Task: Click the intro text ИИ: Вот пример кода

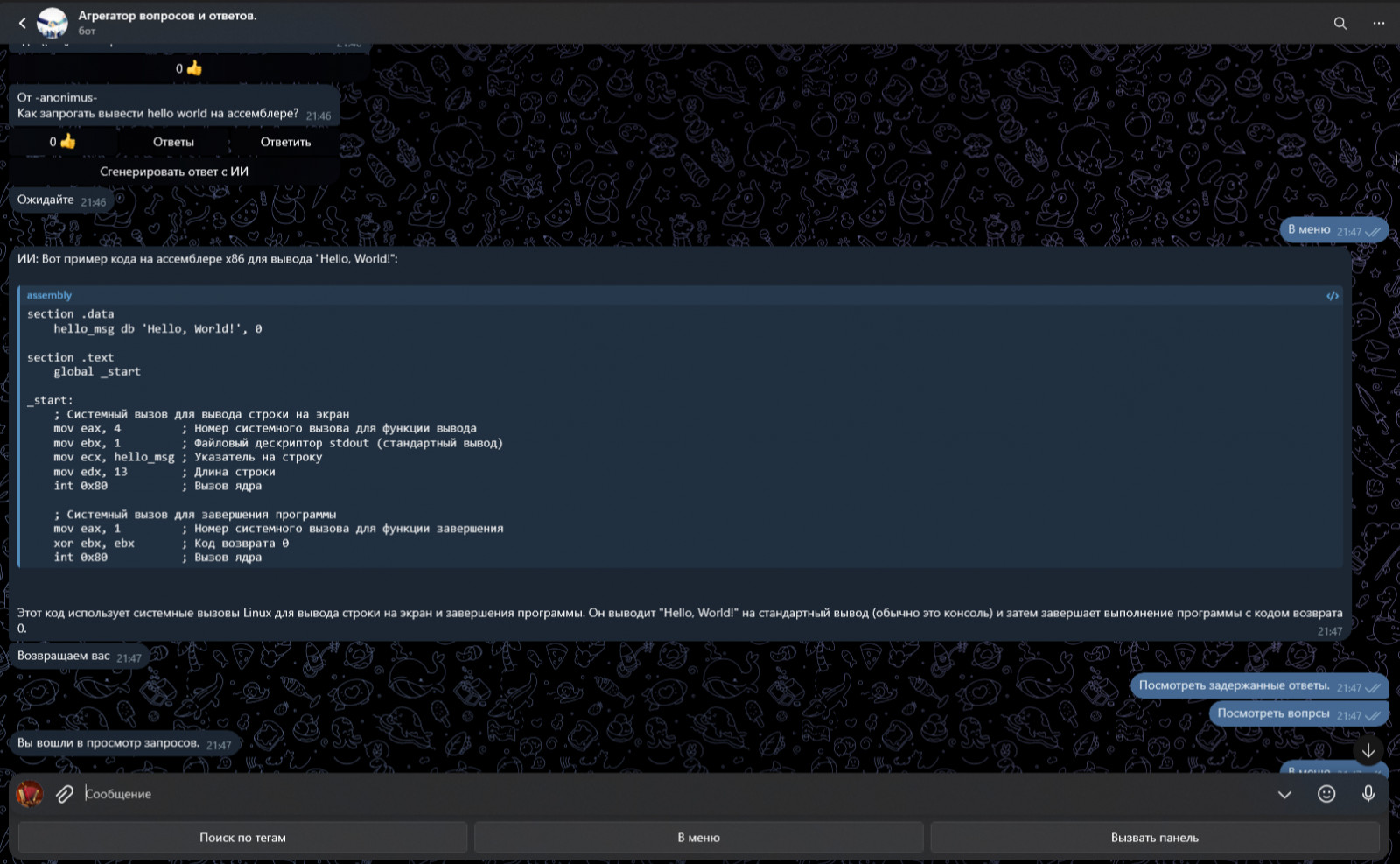Action: click(x=207, y=259)
